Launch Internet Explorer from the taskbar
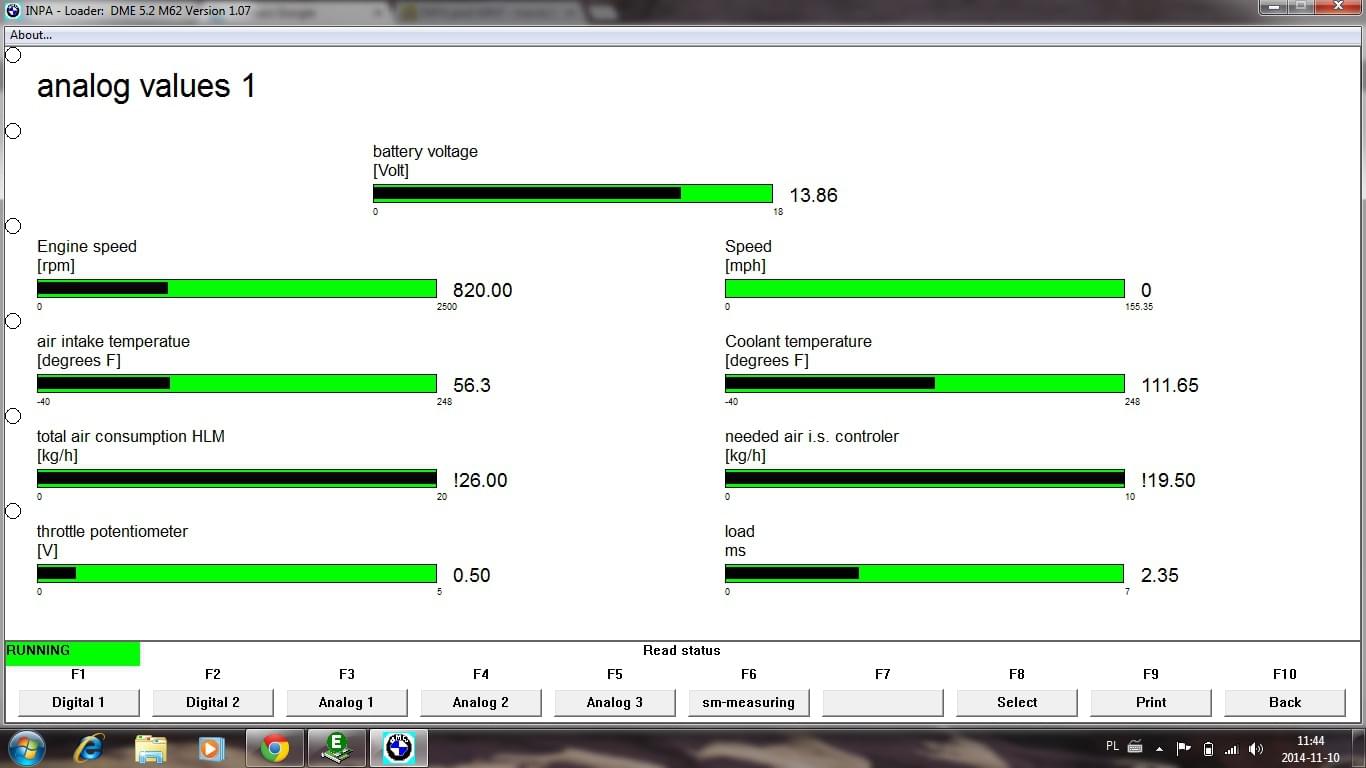This screenshot has height=768, width=1366. click(90, 748)
